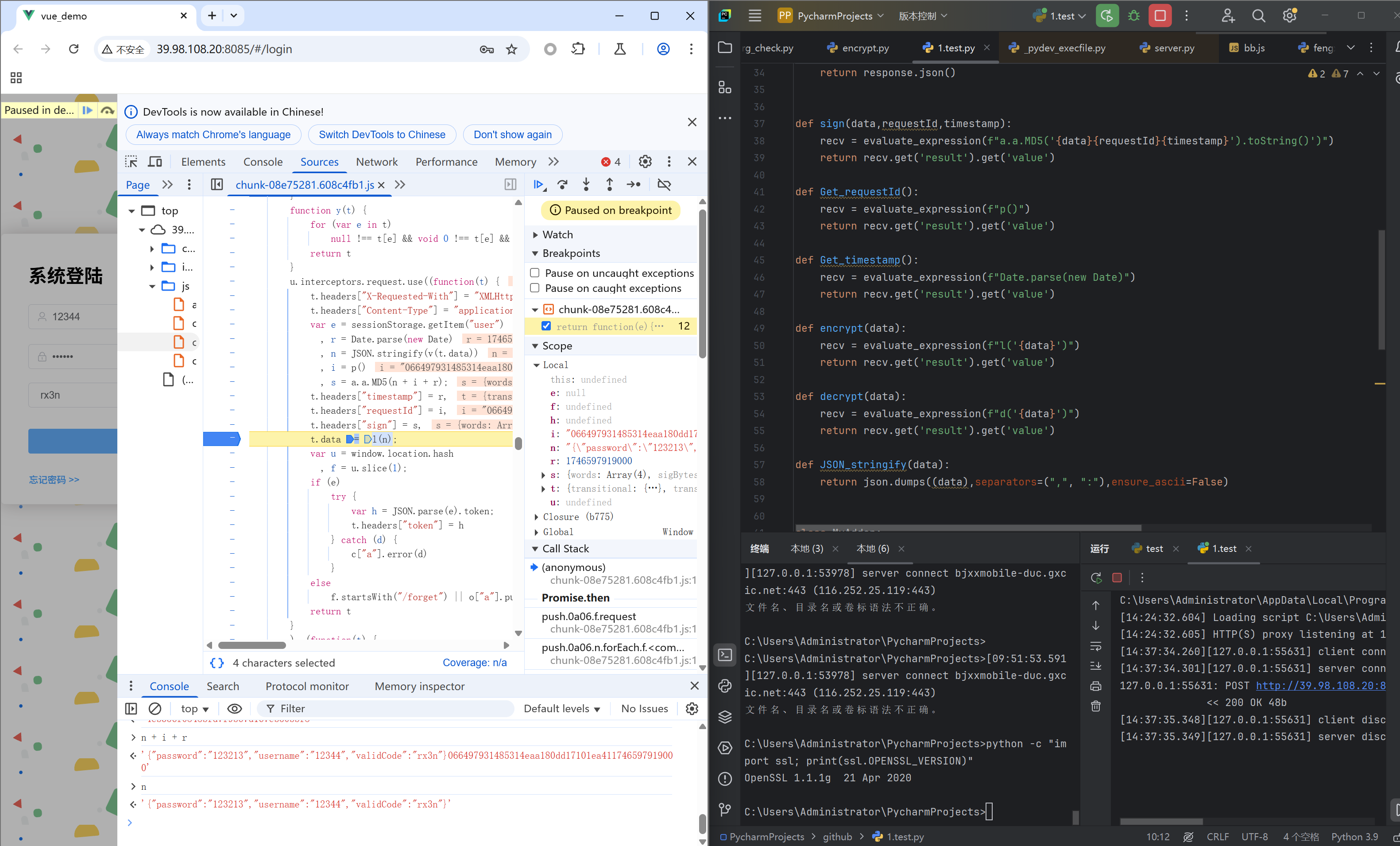Stop the running 1.test script
Screen dimensions: 1400x846
pyautogui.click(x=1160, y=16)
